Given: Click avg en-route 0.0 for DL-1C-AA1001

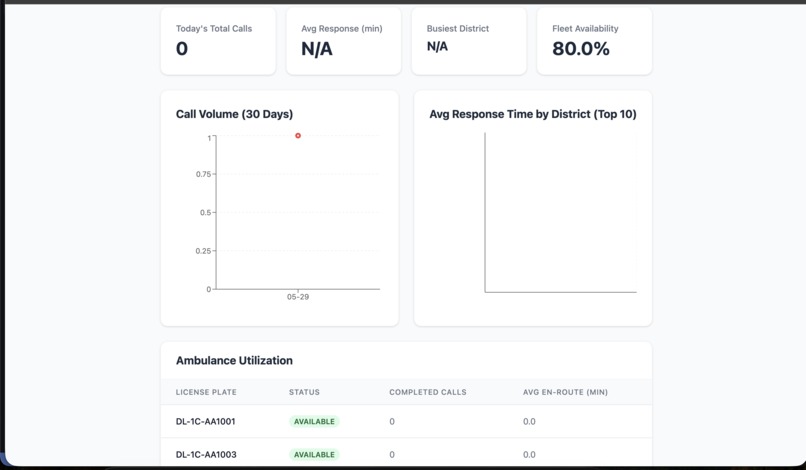Looking at the screenshot, I should pos(529,422).
